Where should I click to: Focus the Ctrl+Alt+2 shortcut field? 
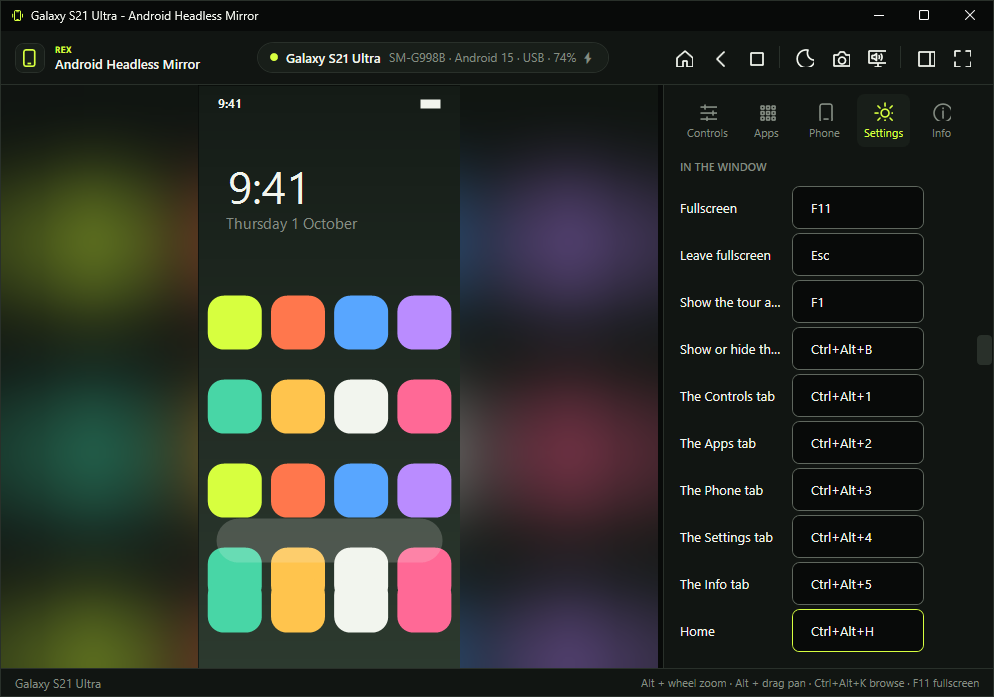[x=858, y=443]
